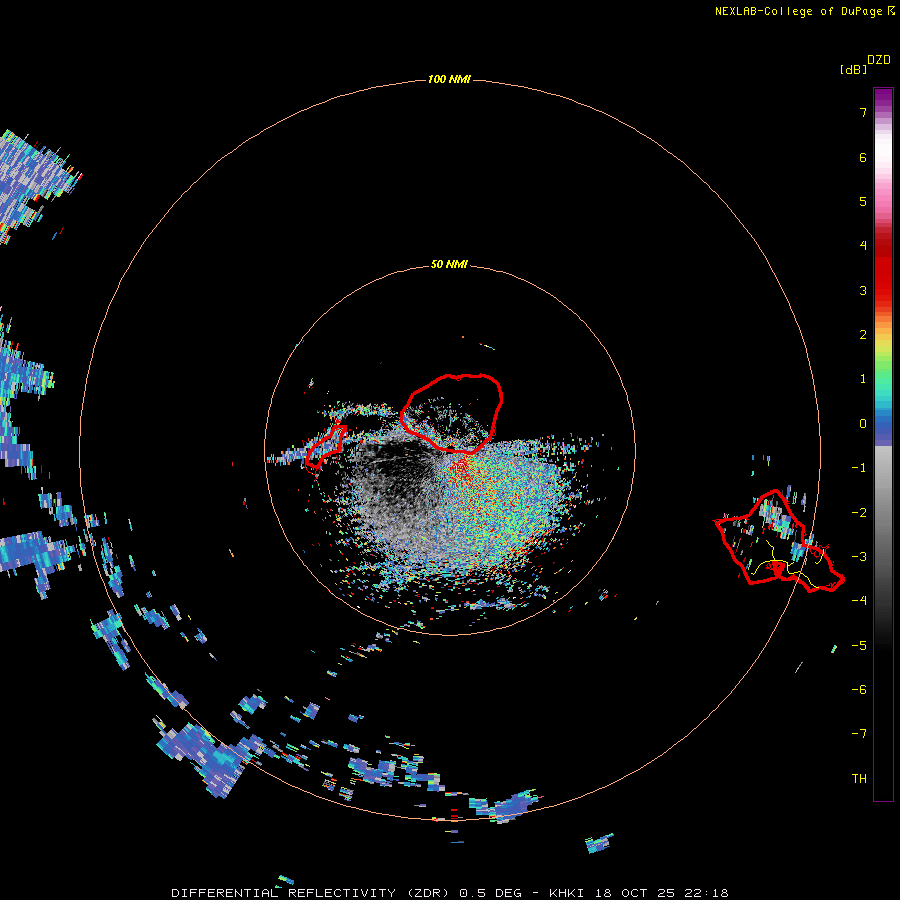Click the 3 value on color scale
900x900 pixels.
coord(863,290)
